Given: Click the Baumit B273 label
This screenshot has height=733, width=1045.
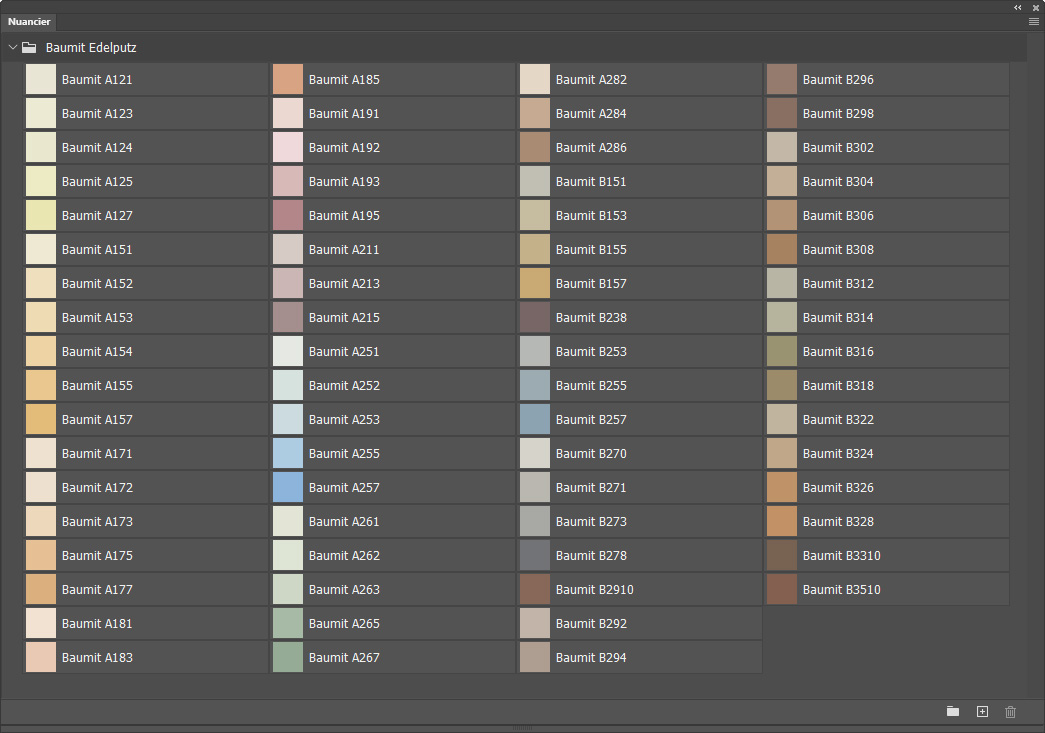Looking at the screenshot, I should coord(591,521).
